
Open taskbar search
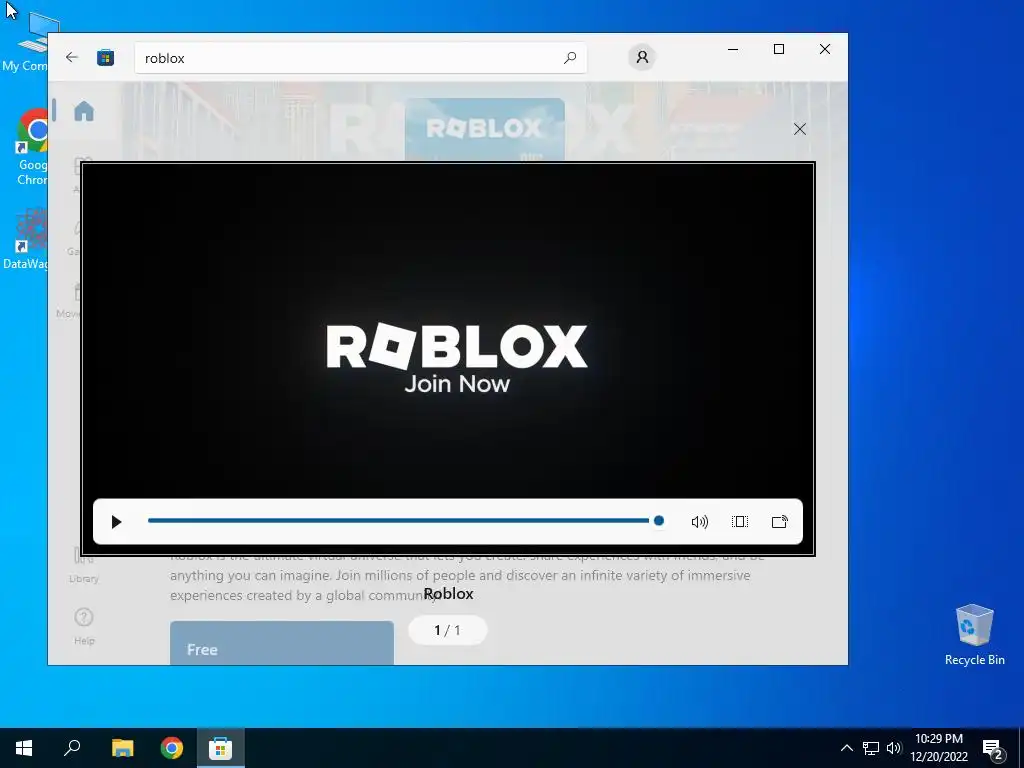pos(72,748)
